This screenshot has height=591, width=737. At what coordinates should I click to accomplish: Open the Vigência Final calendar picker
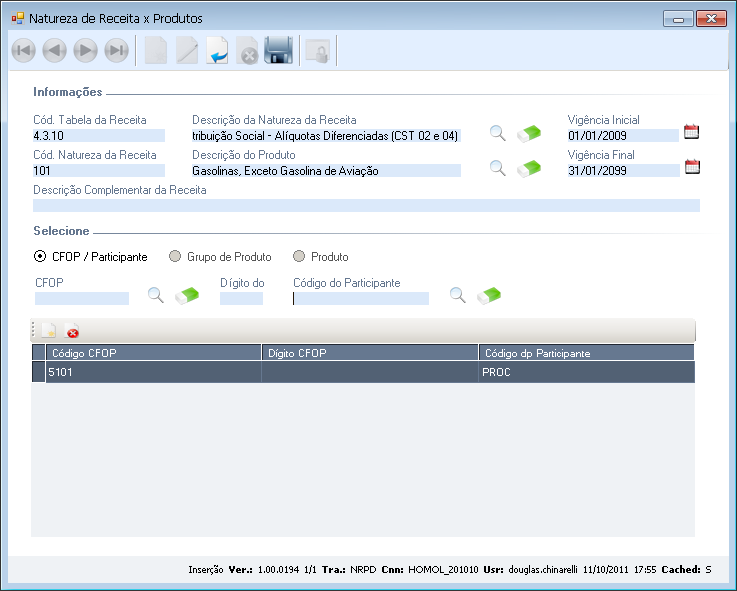(691, 167)
